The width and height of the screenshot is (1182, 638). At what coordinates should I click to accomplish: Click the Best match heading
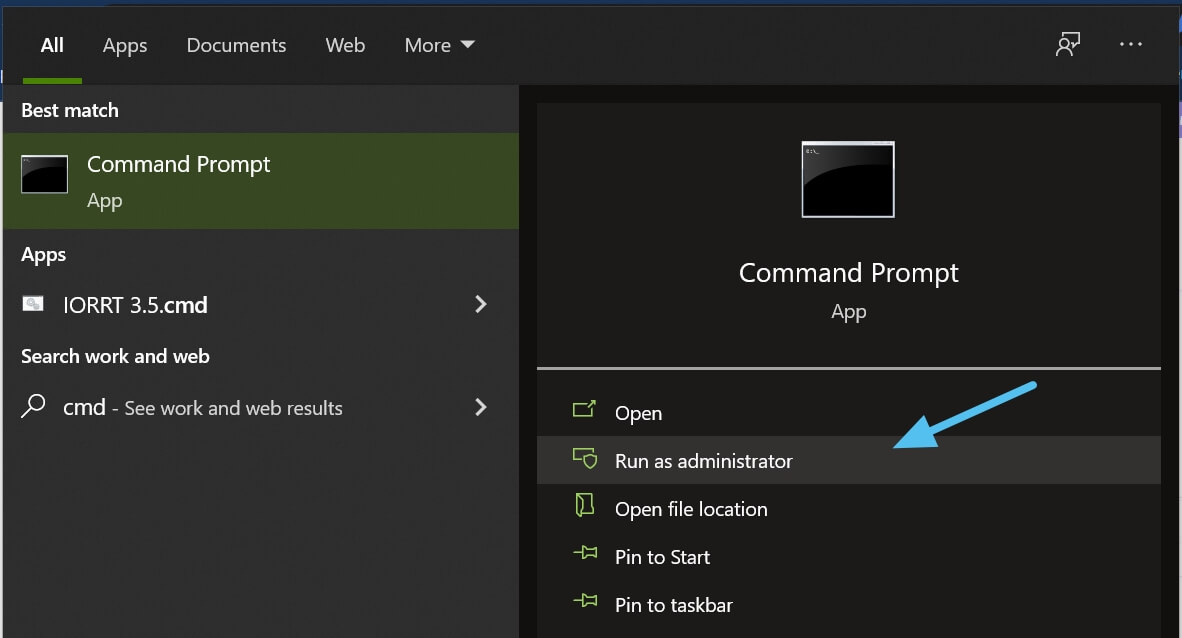70,110
